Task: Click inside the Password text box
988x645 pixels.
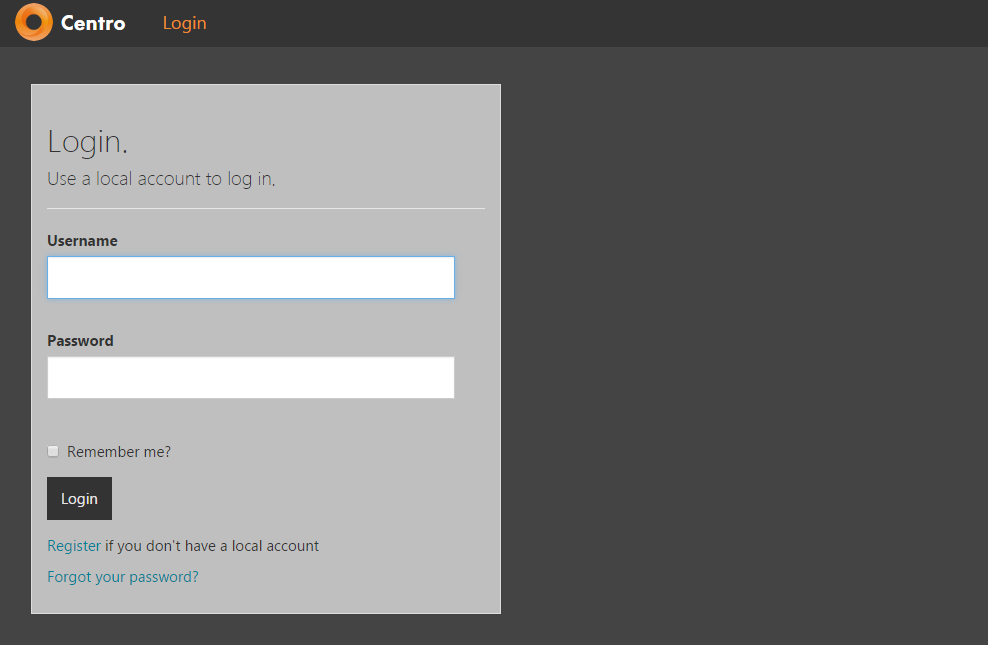Action: (250, 378)
